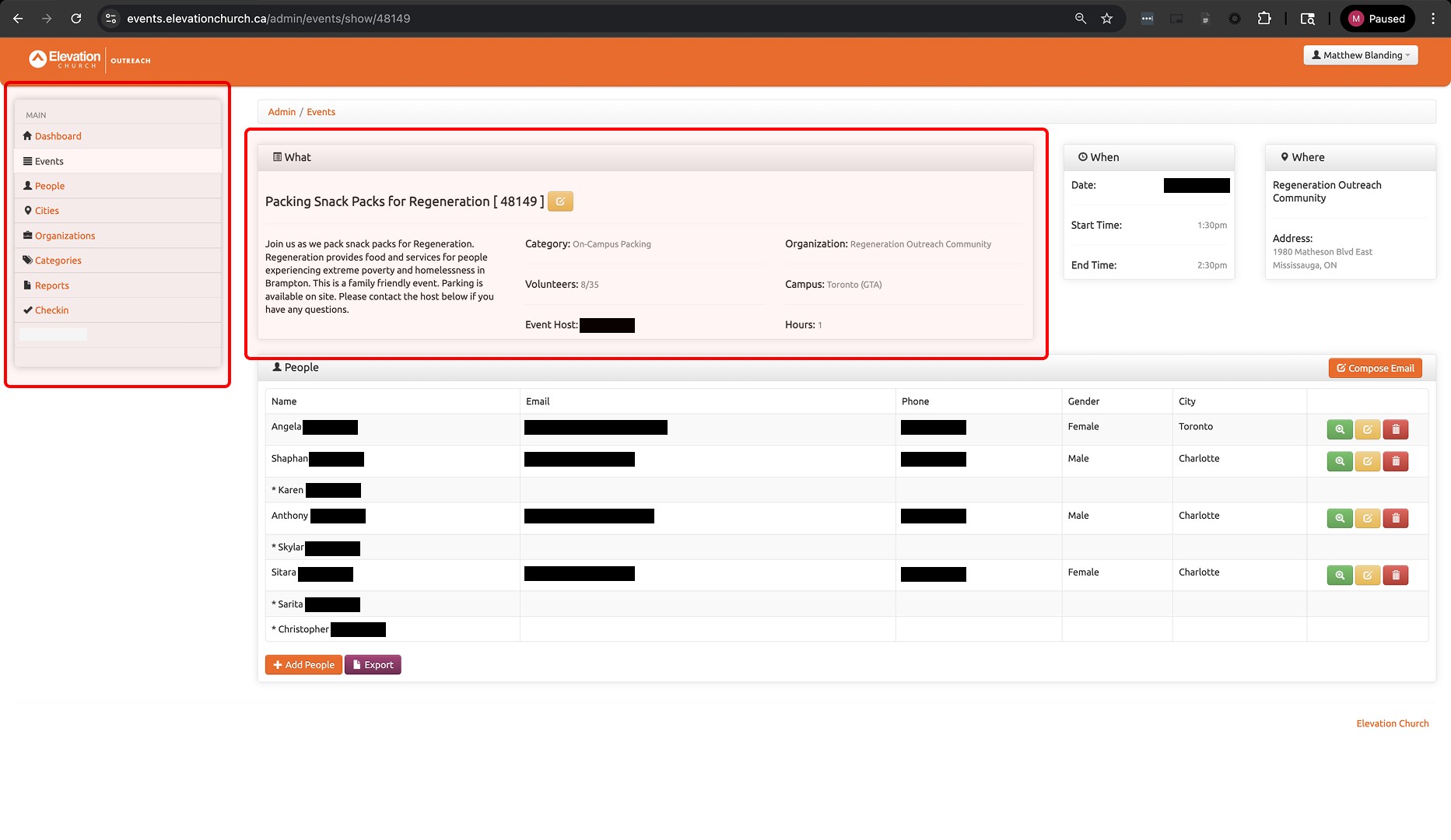The image size is (1451, 840).
Task: Delete Shaphan from the event
Action: 1396,461
